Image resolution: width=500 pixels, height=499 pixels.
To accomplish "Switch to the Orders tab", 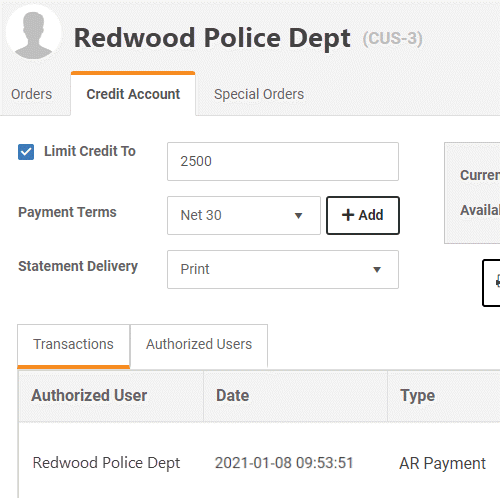I will coord(32,94).
